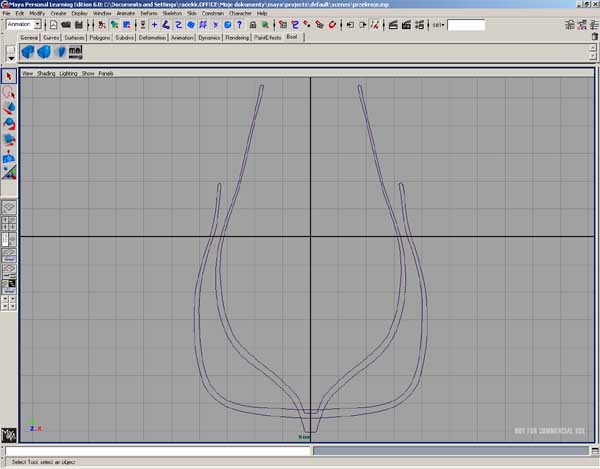Activate the Rotate tool in toolbox

pyautogui.click(x=9, y=124)
